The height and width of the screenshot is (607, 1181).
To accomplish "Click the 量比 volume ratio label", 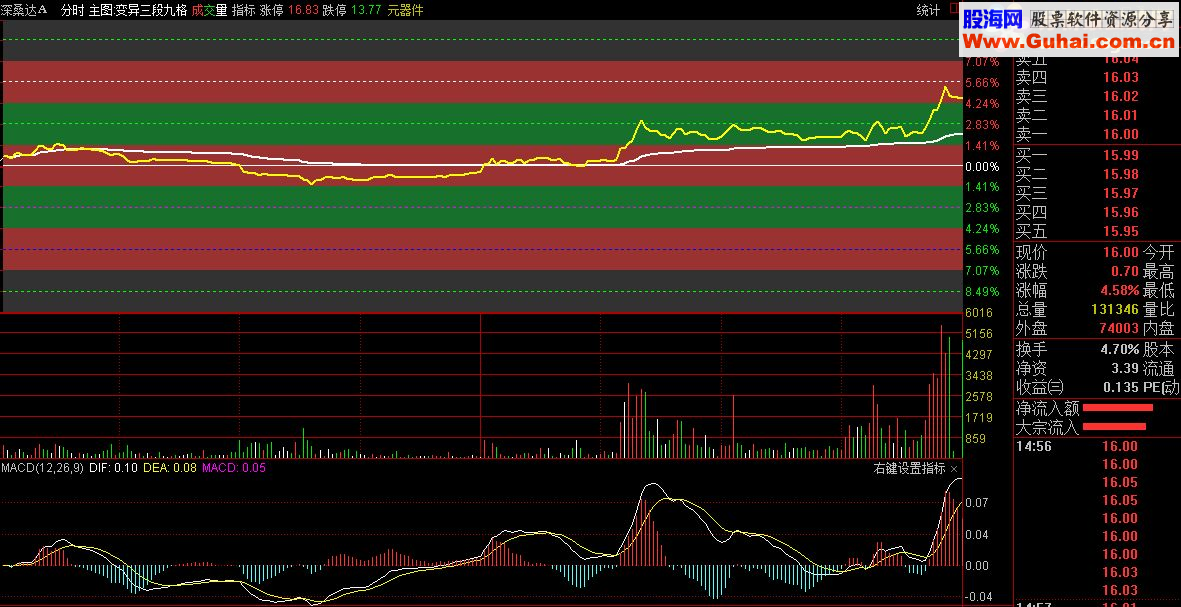I will [1158, 310].
